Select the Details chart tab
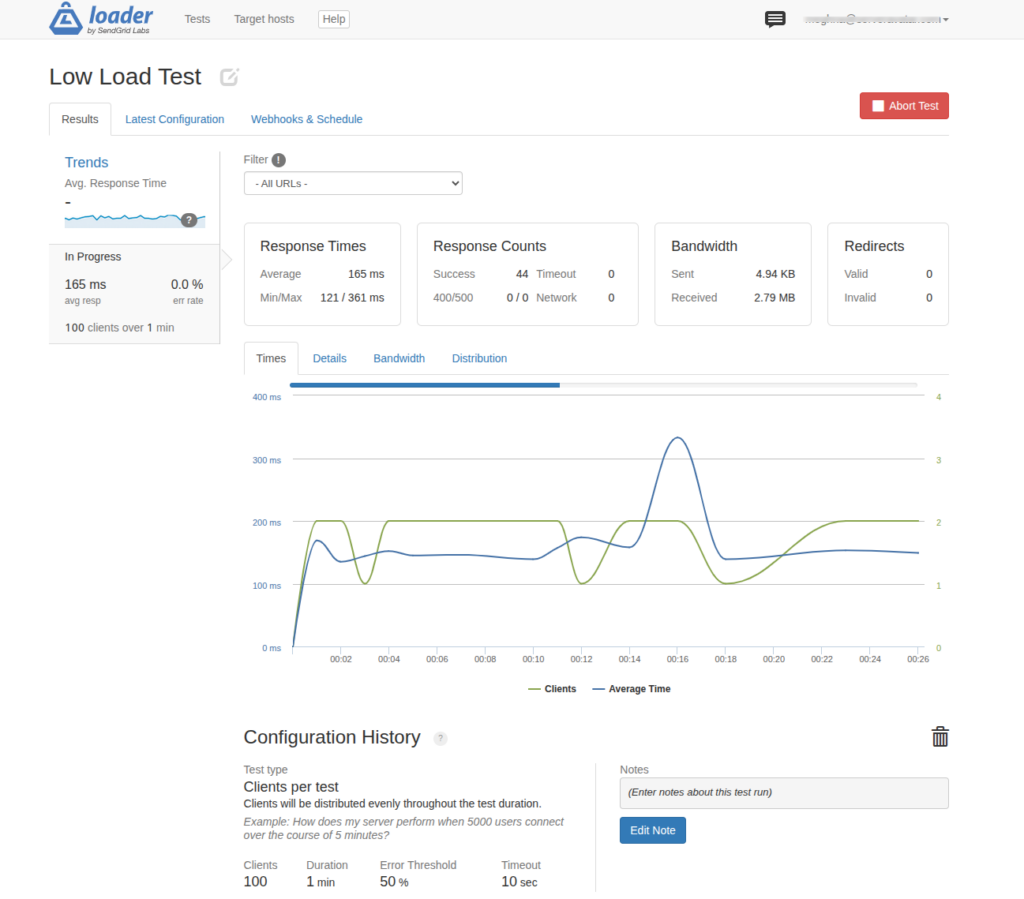This screenshot has width=1024, height=899. (x=329, y=358)
